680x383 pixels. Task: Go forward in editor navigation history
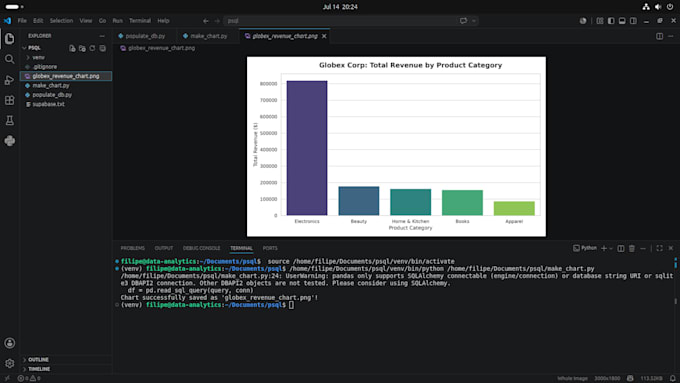point(217,21)
